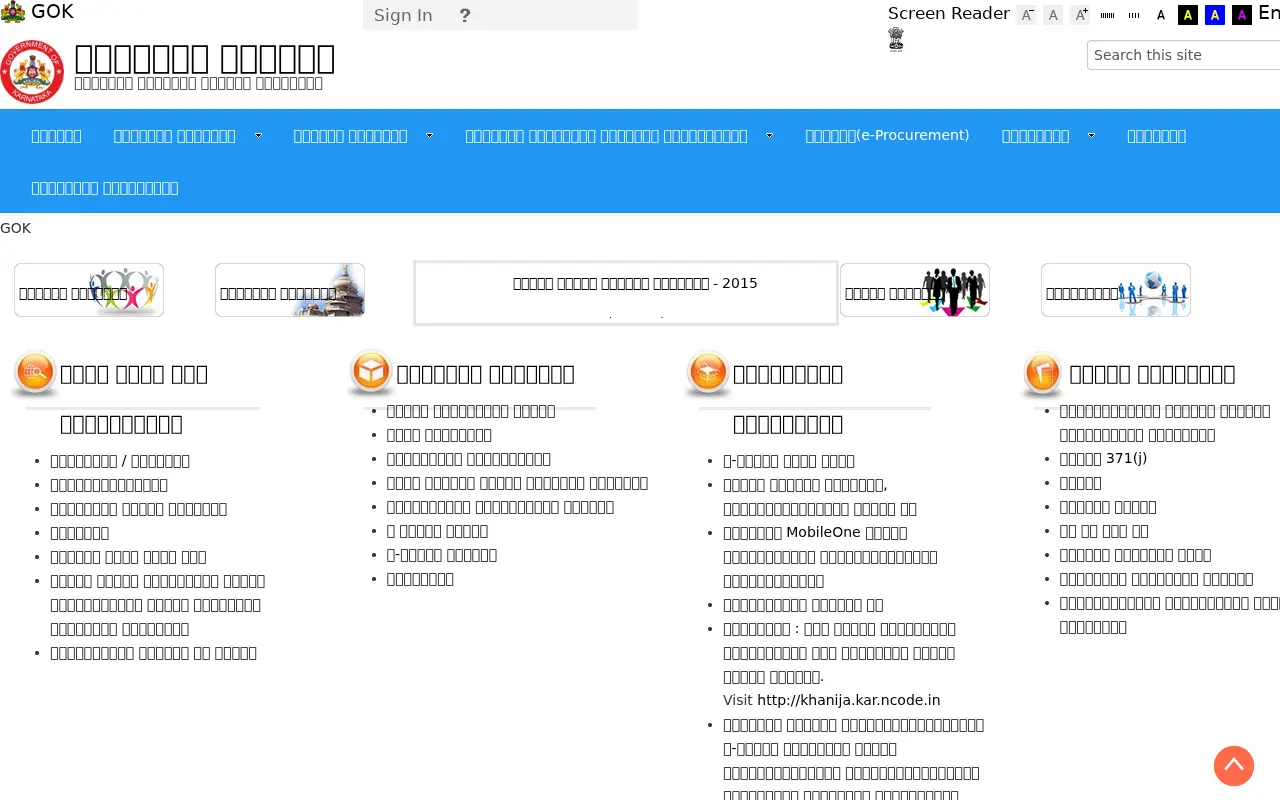Expand the last dropdown arrow in blue navigation bar
Image resolution: width=1280 pixels, height=800 pixels.
click(1091, 136)
